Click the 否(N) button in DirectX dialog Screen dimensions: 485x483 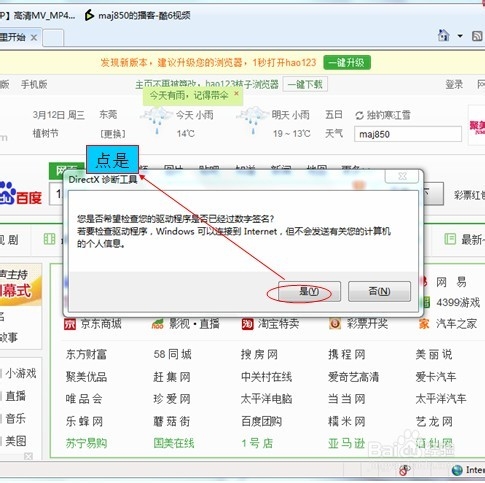pos(379,291)
